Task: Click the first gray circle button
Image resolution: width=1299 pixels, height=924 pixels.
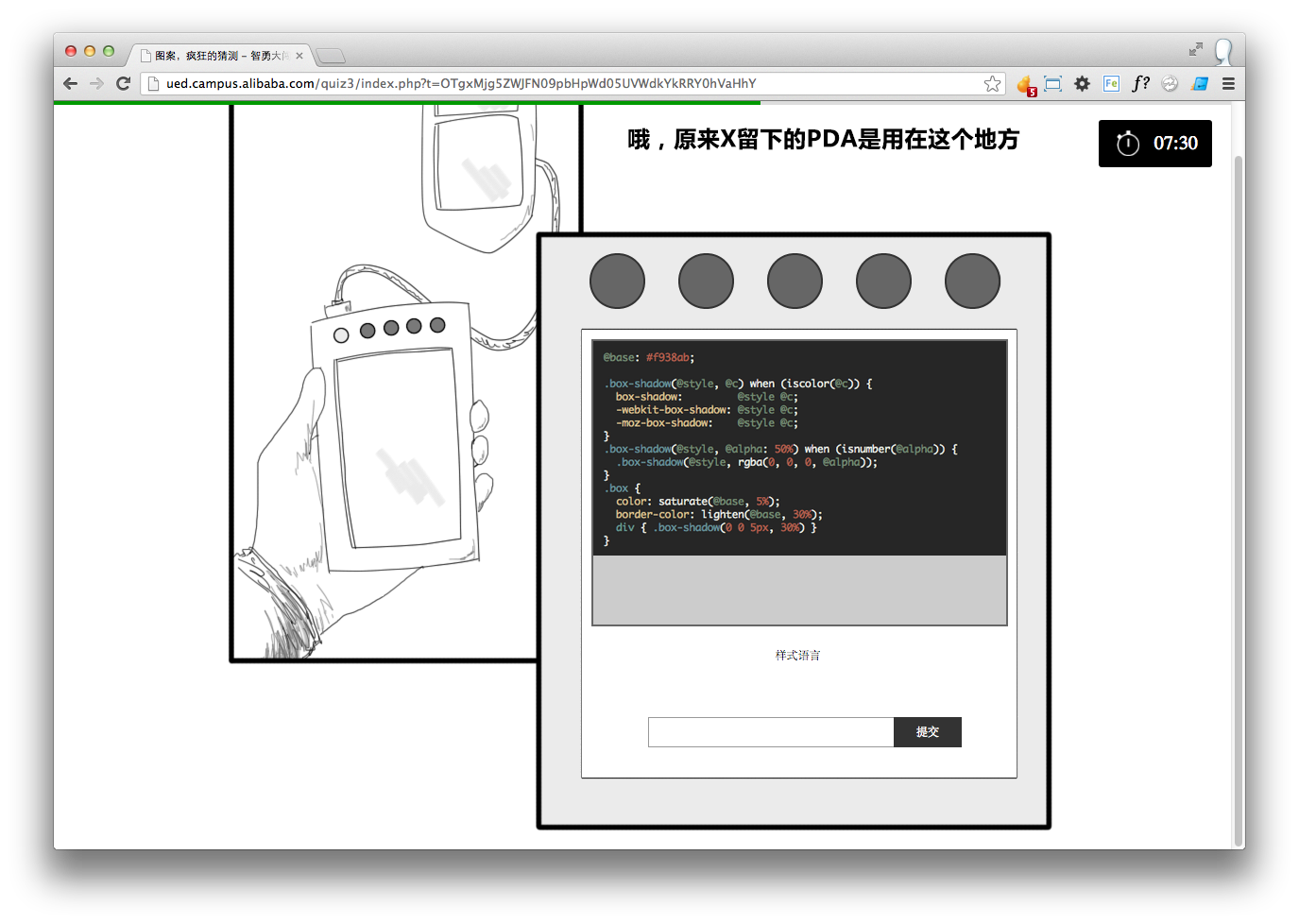Action: click(617, 282)
